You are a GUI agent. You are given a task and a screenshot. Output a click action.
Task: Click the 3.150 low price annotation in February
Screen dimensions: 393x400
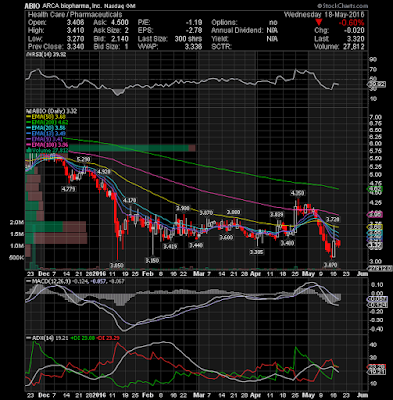coord(152,260)
